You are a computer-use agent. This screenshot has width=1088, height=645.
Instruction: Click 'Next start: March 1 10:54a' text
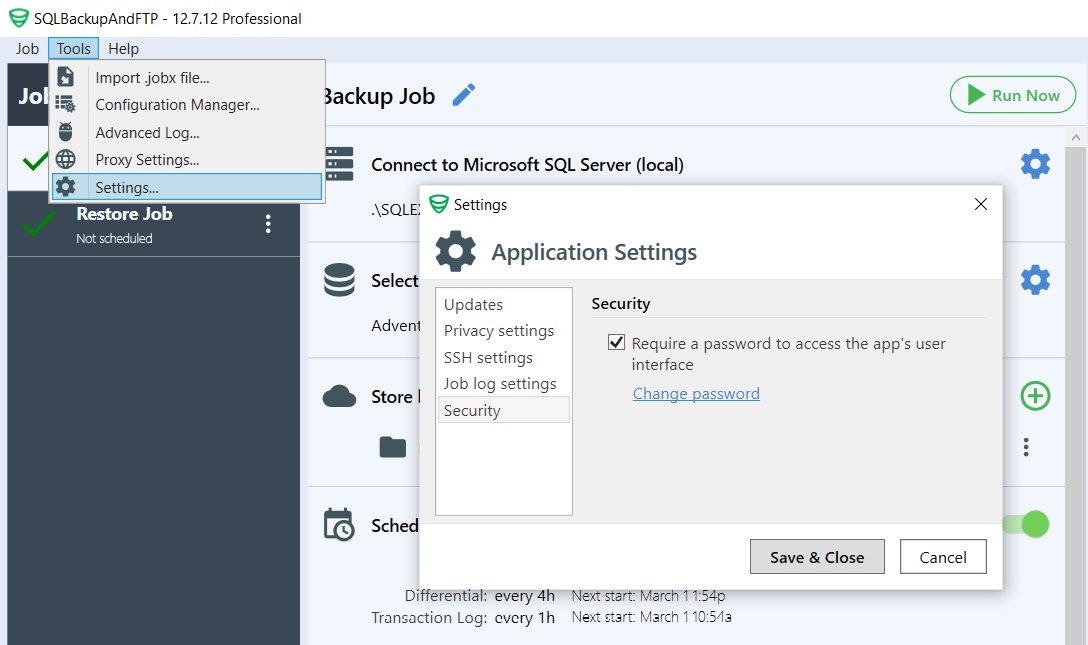652,617
